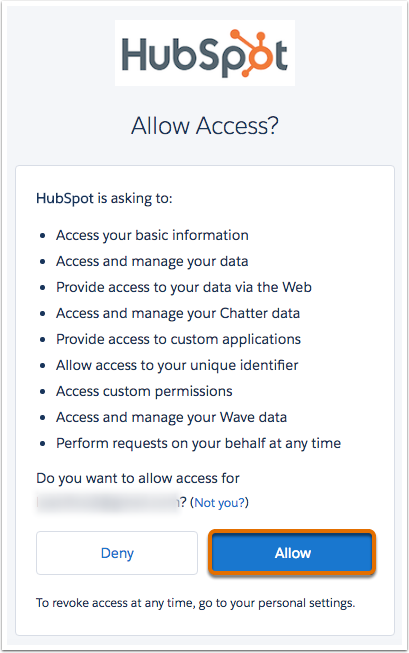Click "Allow access to your unique identifier"

177,365
